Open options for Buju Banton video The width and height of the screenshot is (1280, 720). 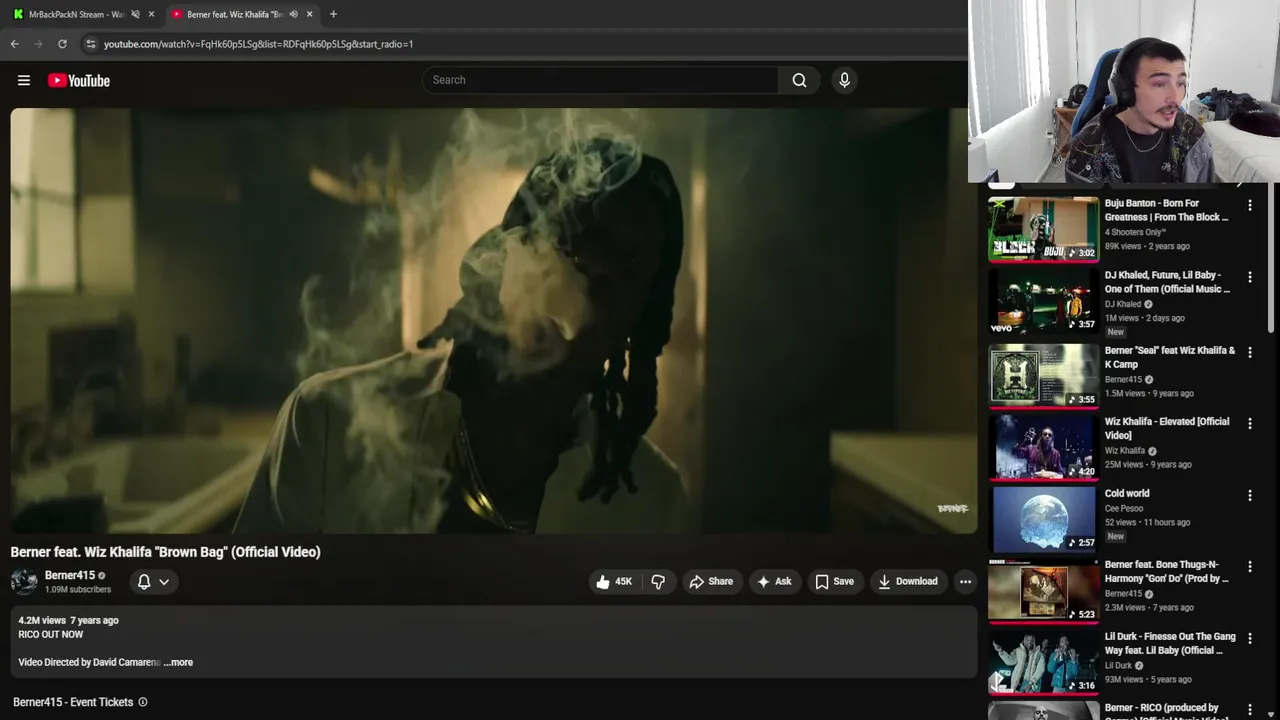(1249, 205)
